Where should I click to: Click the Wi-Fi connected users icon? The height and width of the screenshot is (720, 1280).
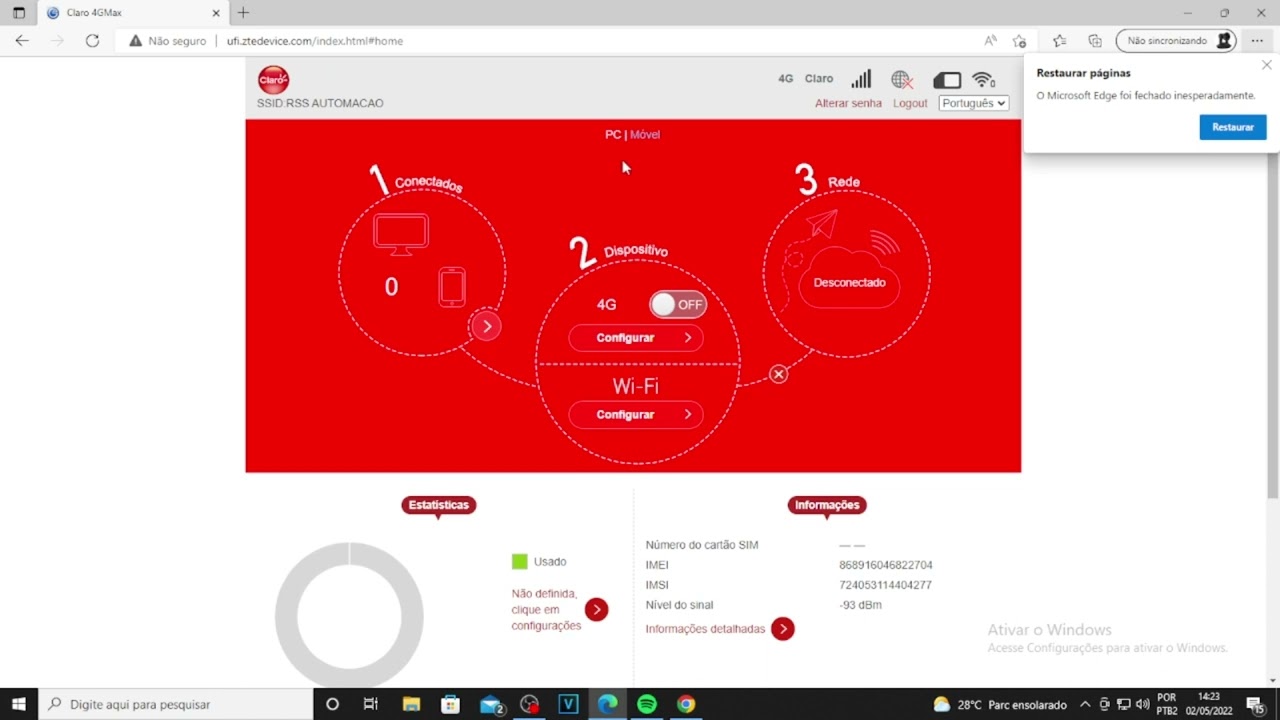point(984,80)
